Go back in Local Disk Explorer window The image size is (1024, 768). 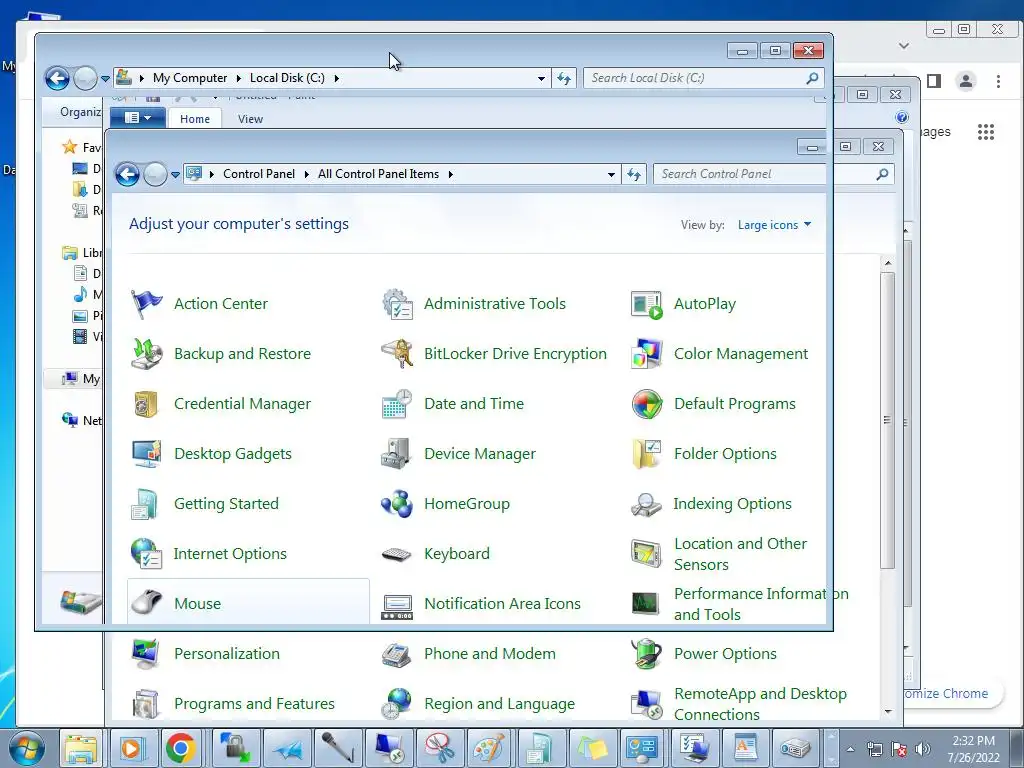(57, 78)
